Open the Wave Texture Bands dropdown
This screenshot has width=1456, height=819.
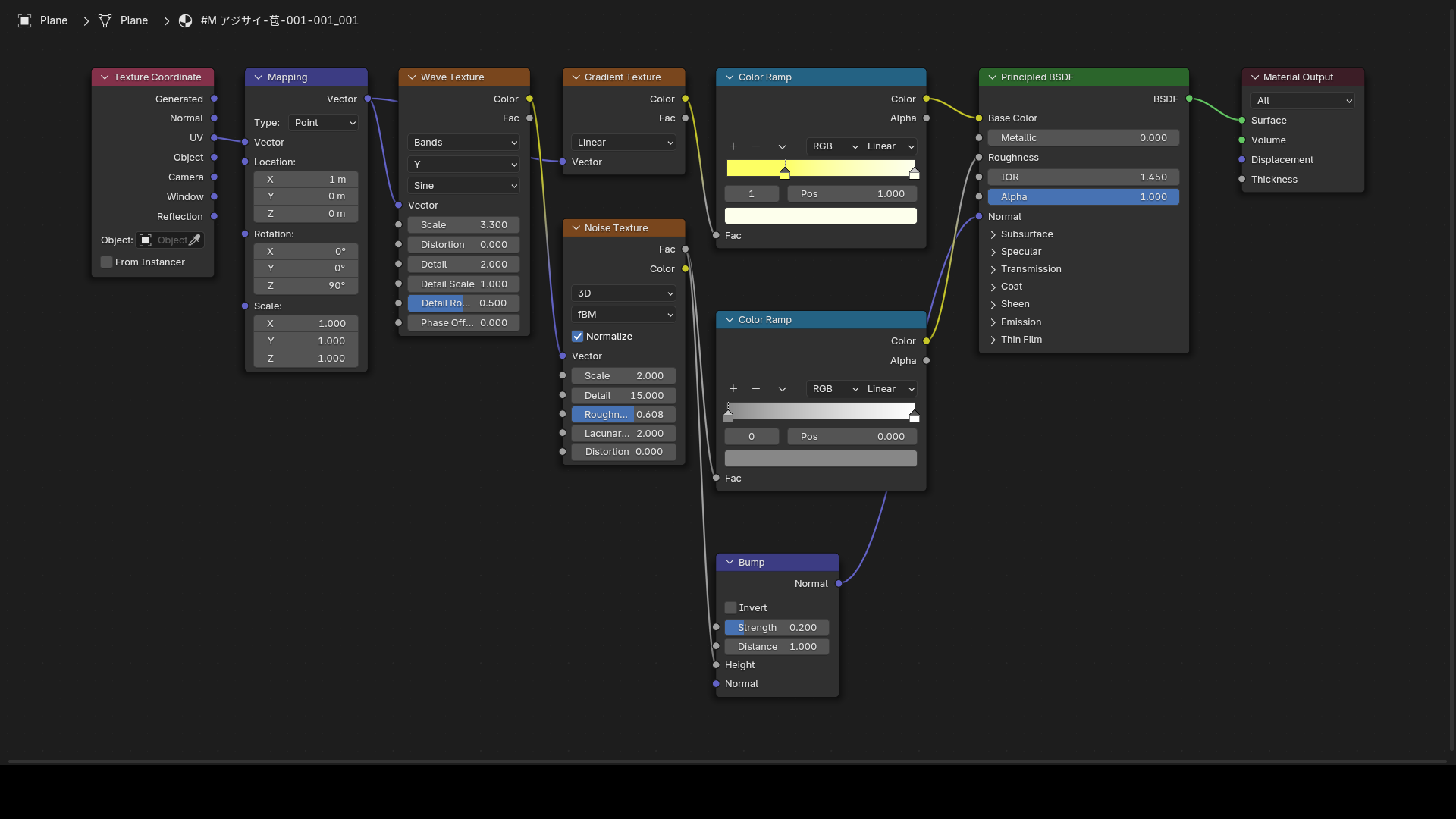point(463,143)
